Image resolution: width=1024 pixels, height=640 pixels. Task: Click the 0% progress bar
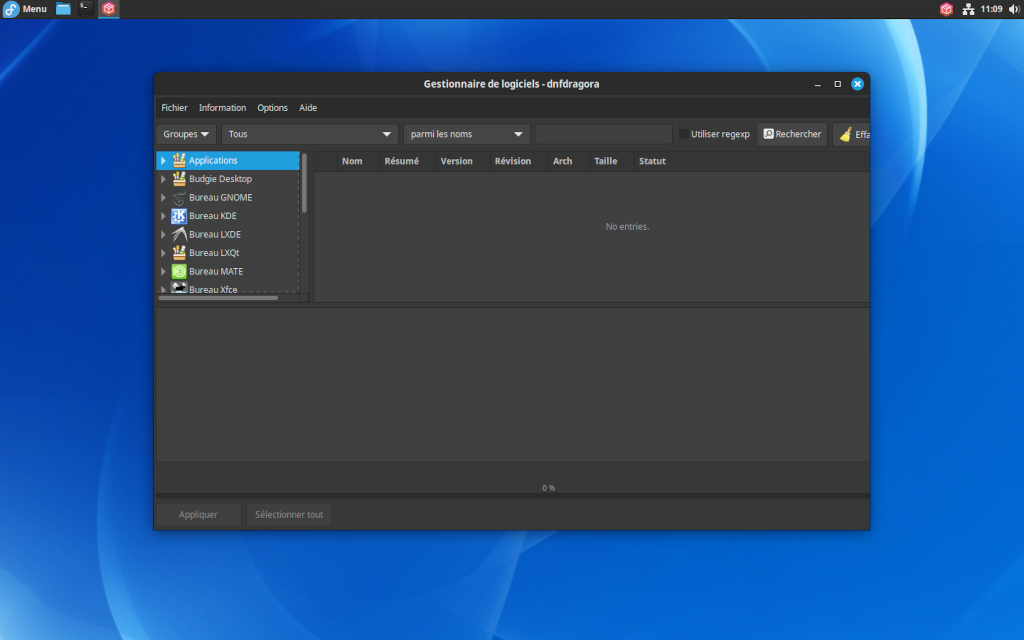click(x=548, y=487)
